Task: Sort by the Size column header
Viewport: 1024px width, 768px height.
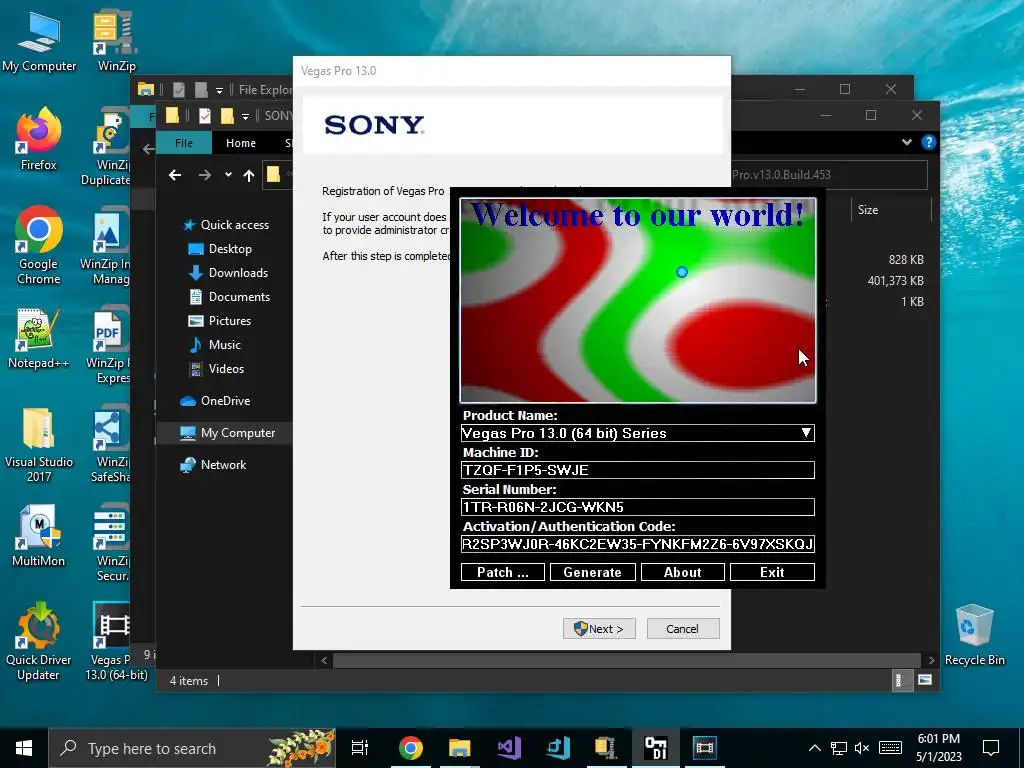Action: (x=891, y=210)
